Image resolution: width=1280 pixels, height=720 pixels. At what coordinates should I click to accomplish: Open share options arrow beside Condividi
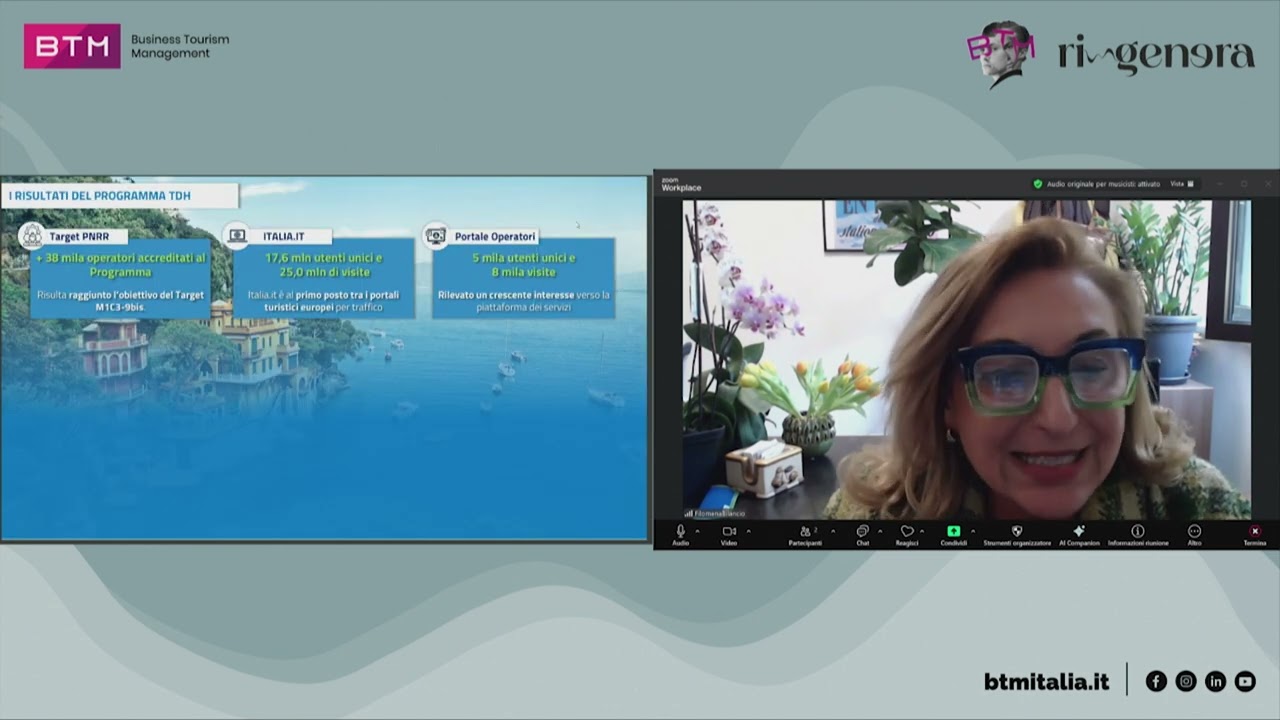(x=973, y=531)
